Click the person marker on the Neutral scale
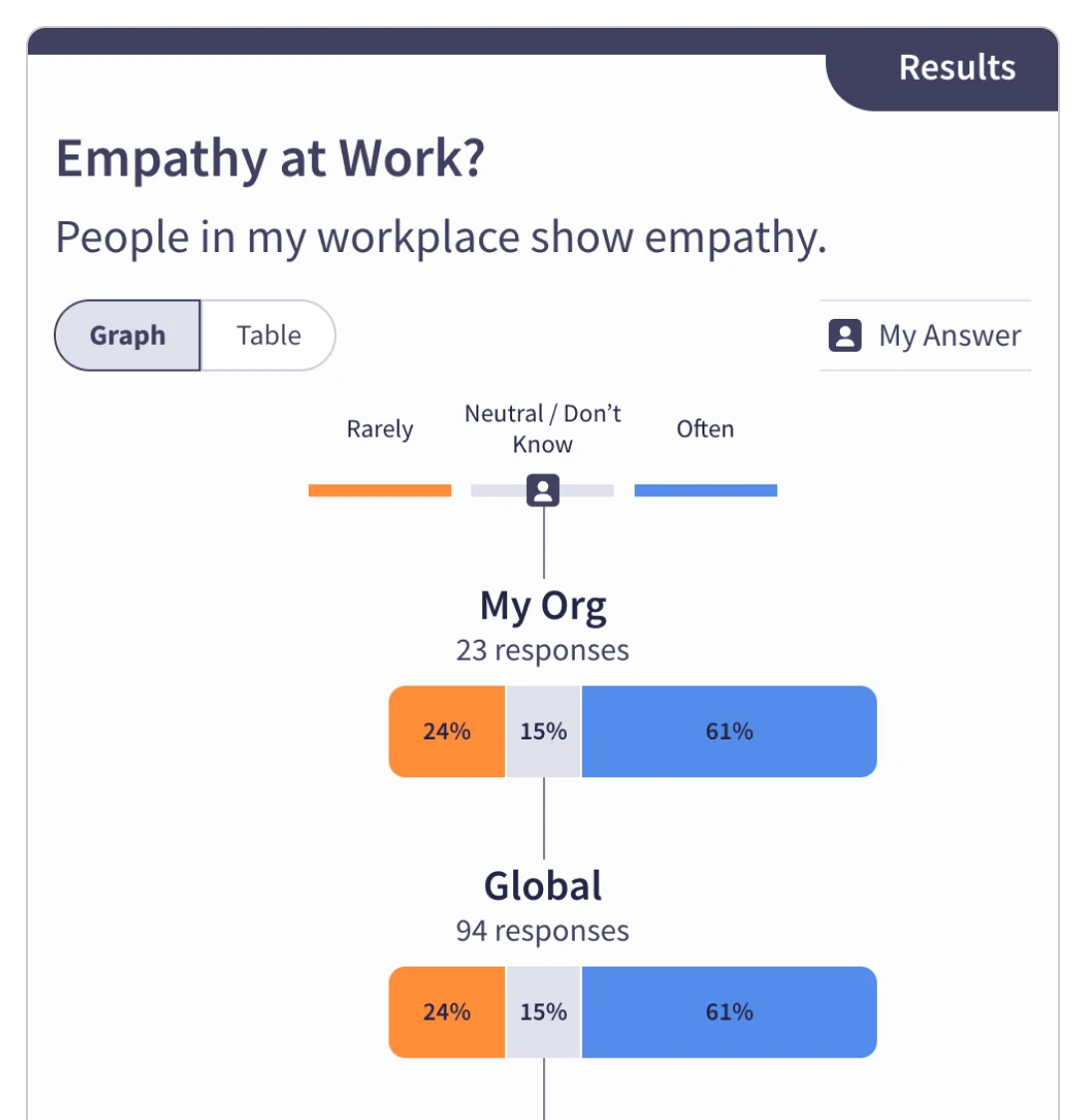Screen dimensions: 1086x1120 tap(543, 489)
